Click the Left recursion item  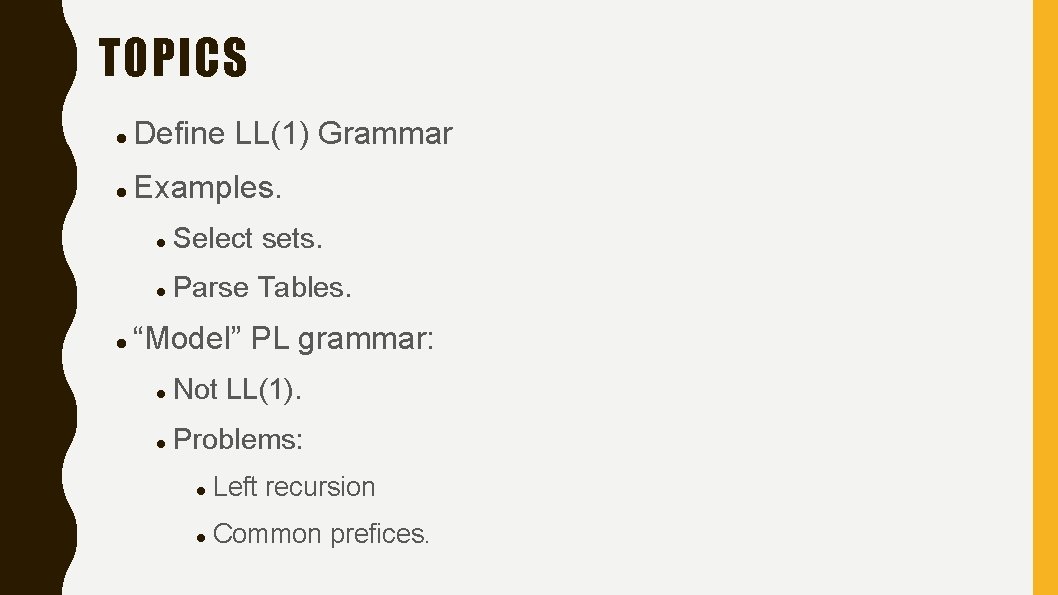click(x=294, y=487)
